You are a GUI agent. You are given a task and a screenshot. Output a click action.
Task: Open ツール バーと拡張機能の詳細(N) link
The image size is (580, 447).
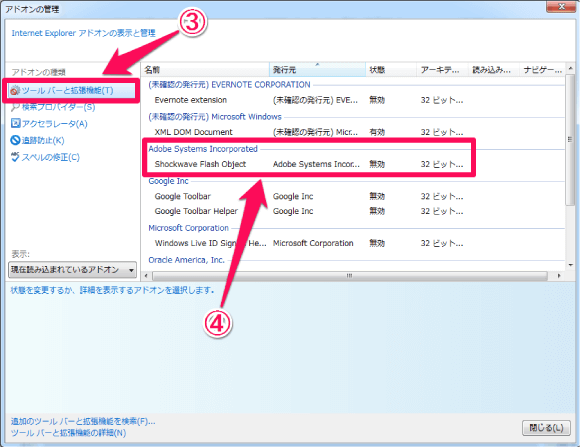tap(68, 433)
